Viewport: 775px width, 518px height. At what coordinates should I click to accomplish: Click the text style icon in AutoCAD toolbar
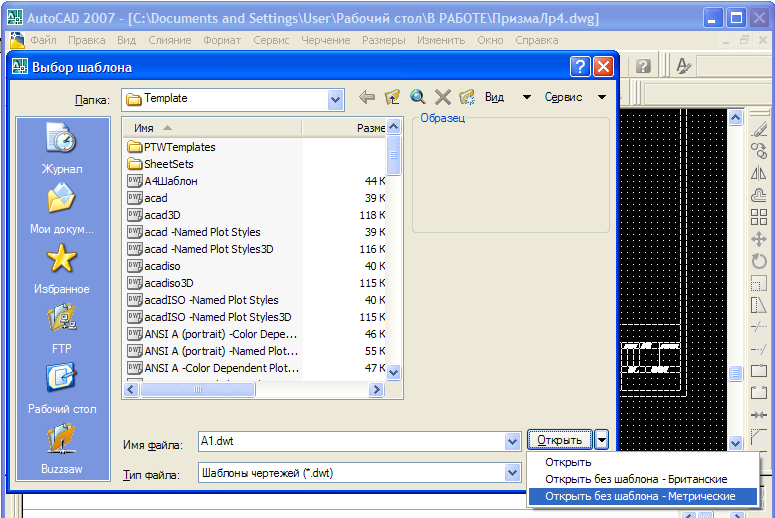click(x=684, y=66)
